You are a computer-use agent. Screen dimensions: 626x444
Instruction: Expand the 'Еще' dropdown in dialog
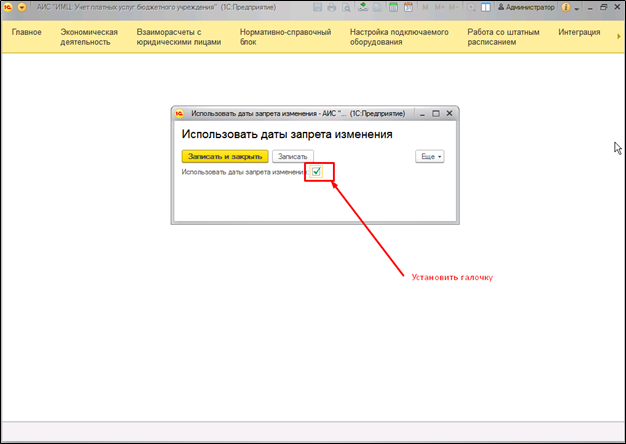pyautogui.click(x=429, y=156)
